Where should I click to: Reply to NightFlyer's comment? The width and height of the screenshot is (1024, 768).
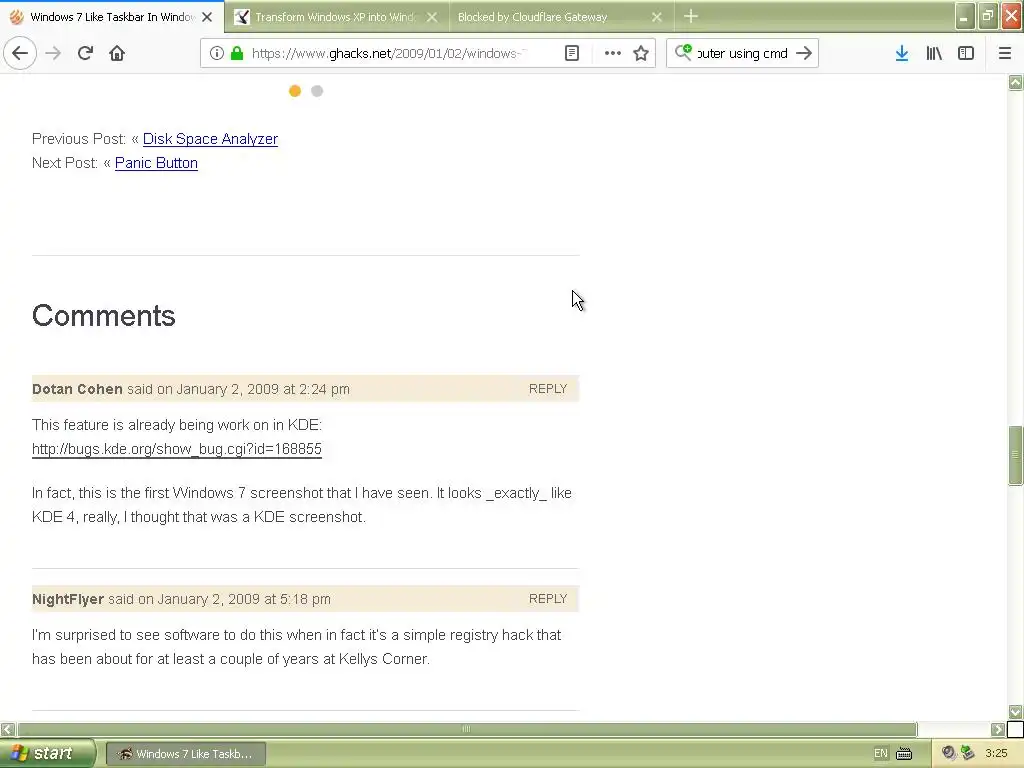click(x=548, y=599)
